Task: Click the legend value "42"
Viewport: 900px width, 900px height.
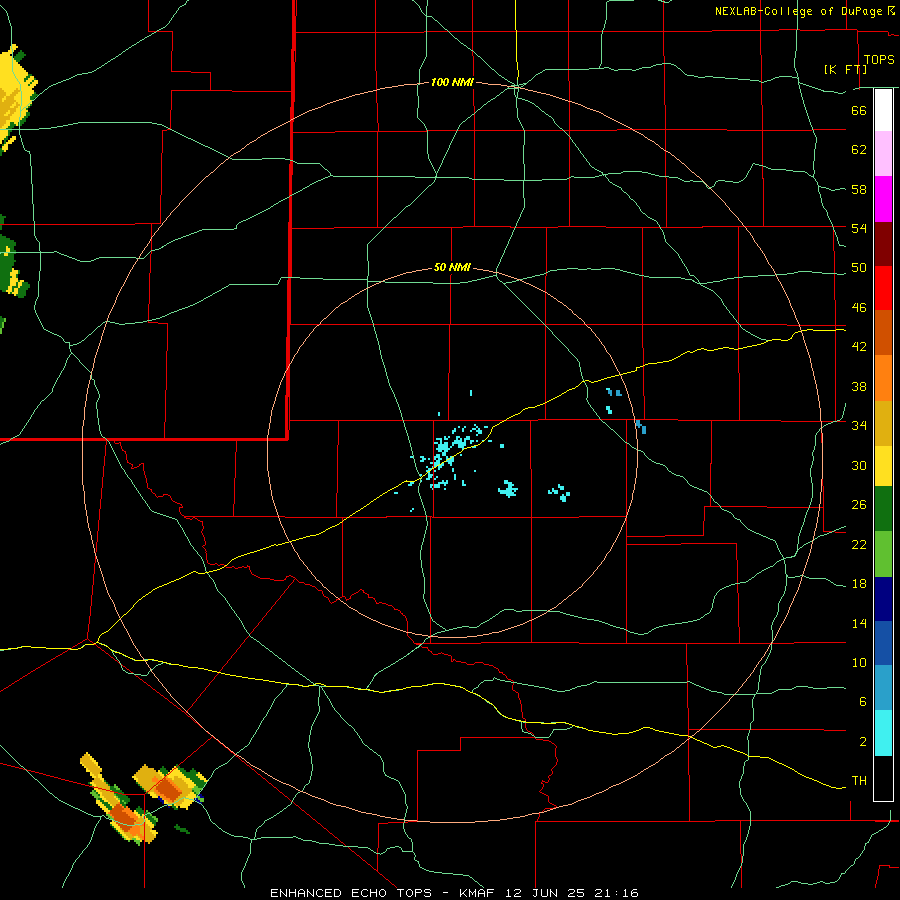Action: click(859, 347)
